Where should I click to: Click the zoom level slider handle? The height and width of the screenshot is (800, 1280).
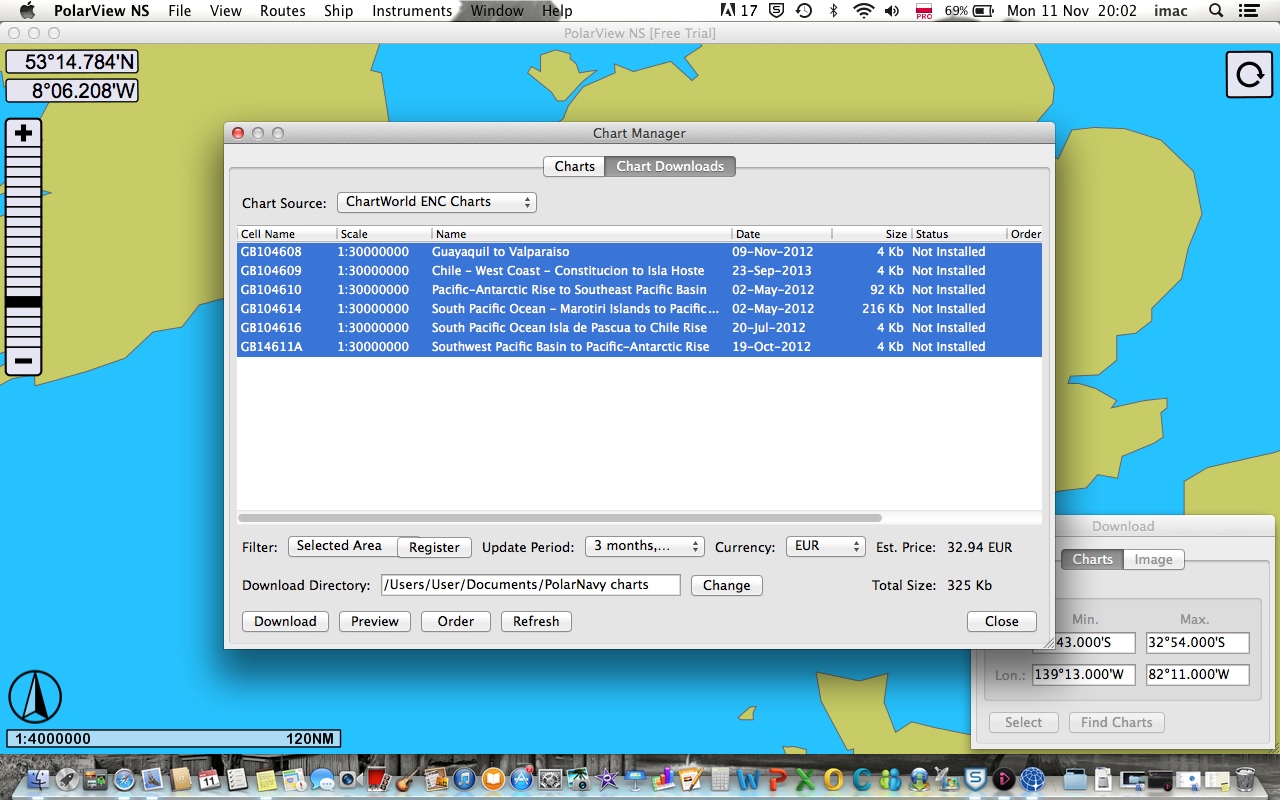tap(24, 301)
